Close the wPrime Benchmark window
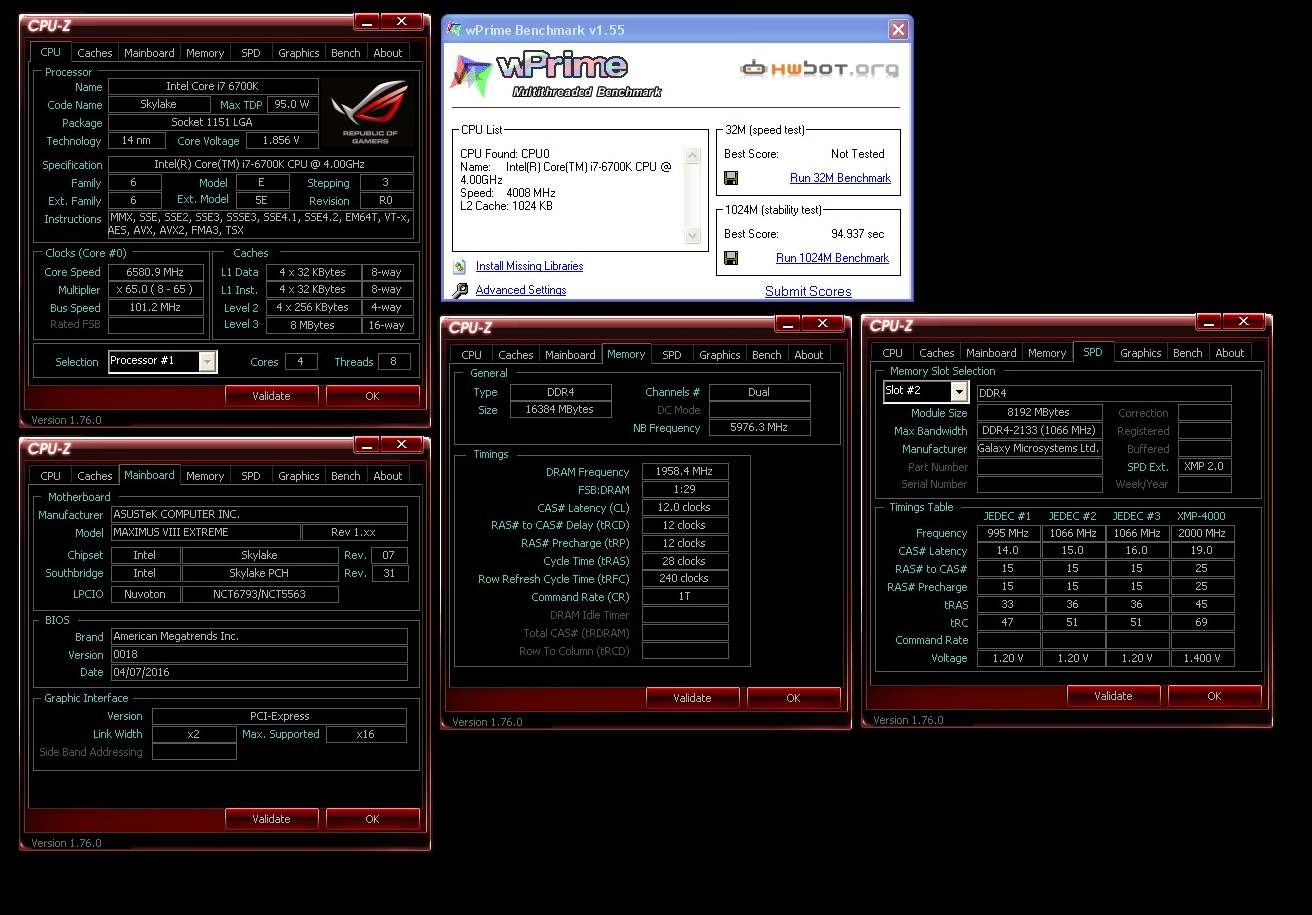The height and width of the screenshot is (915, 1312). point(897,30)
